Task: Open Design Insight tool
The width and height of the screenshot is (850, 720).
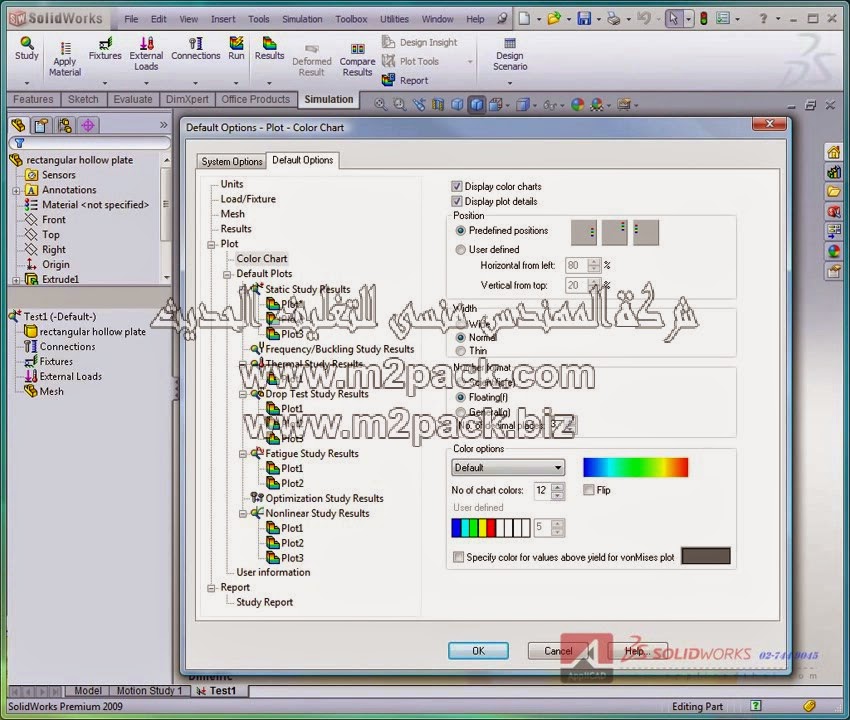Action: (x=420, y=42)
